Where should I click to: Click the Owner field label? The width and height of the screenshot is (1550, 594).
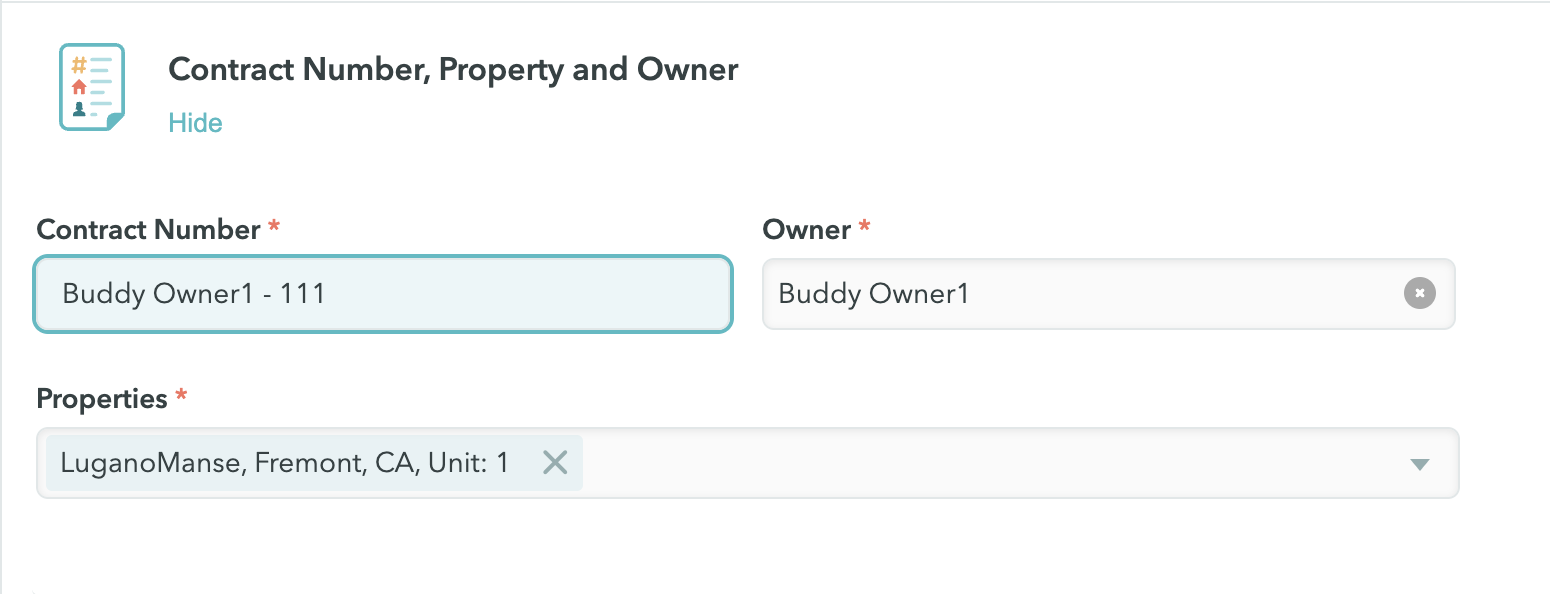(806, 229)
